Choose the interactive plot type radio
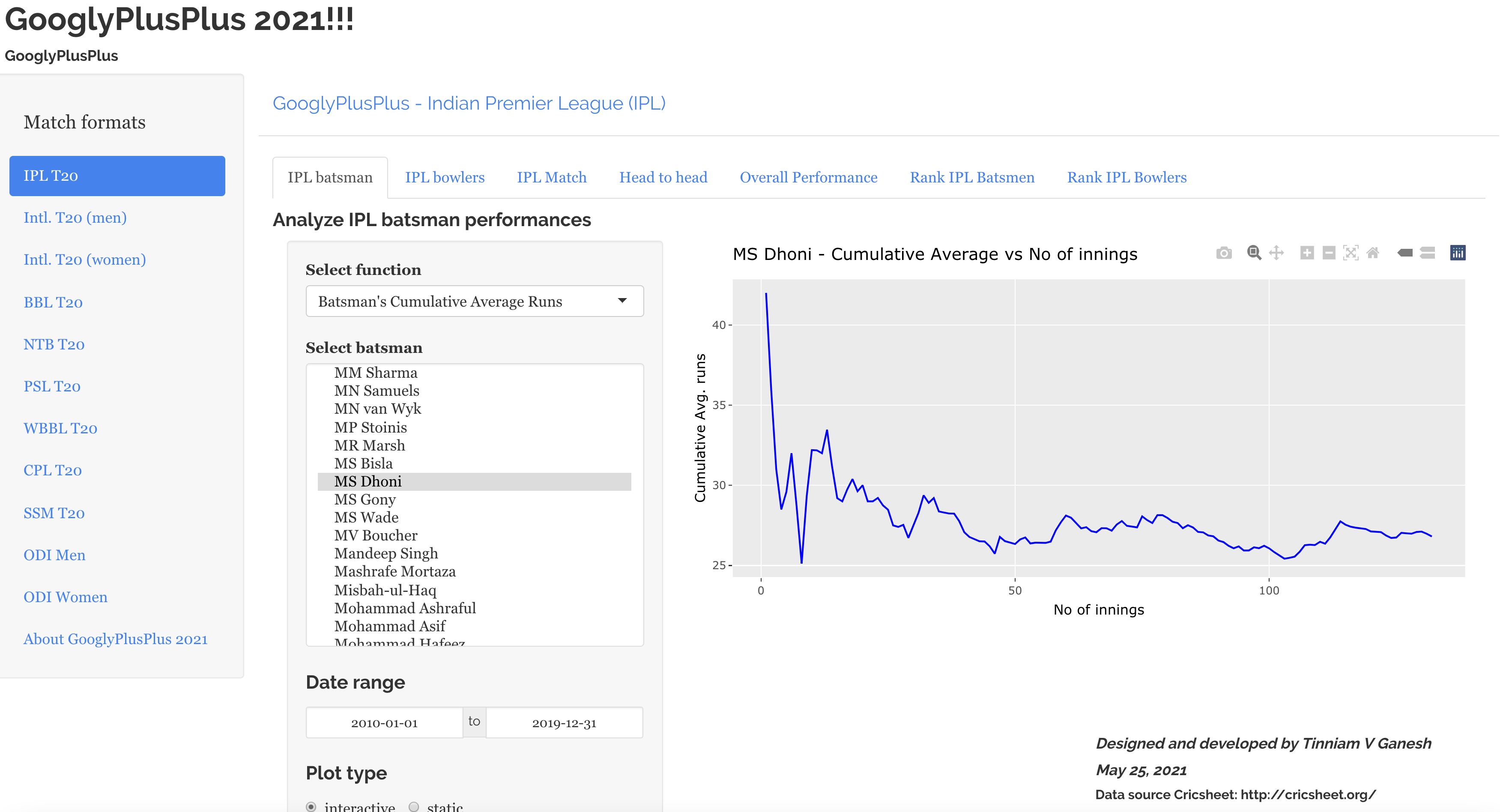This screenshot has height=812, width=1500. [x=311, y=806]
